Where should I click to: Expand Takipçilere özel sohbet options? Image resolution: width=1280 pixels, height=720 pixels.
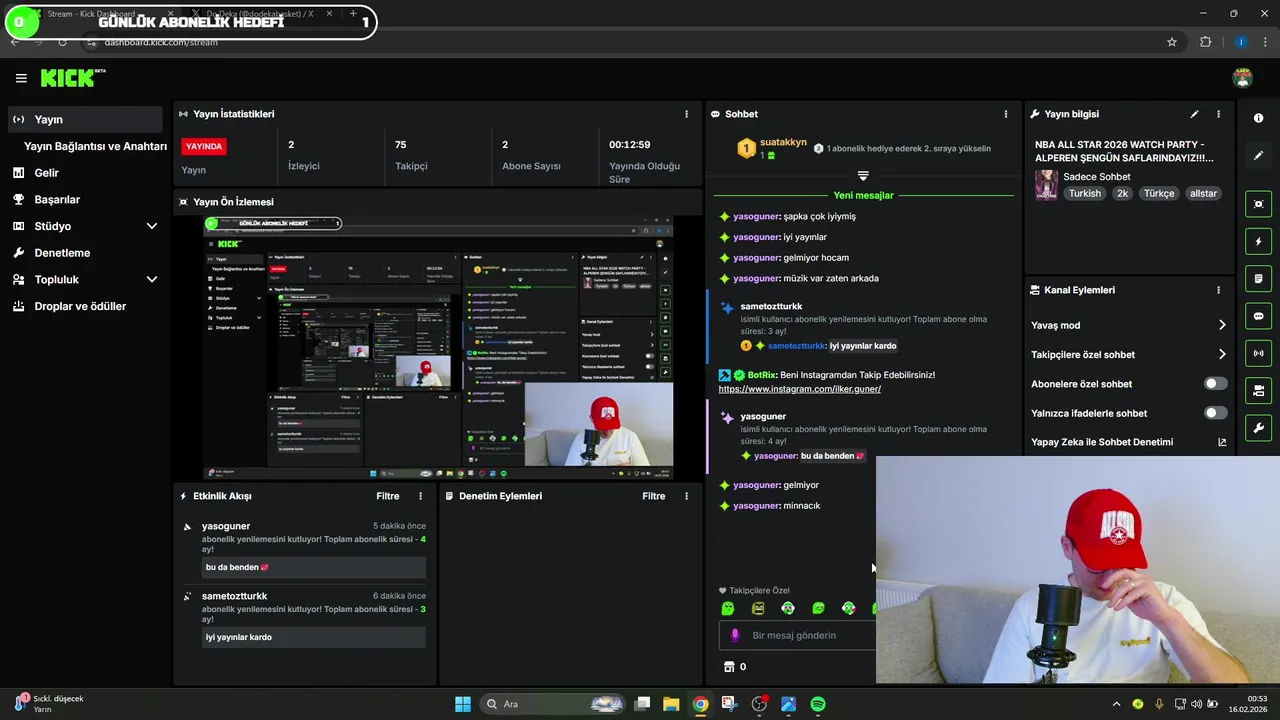pyautogui.click(x=1222, y=354)
